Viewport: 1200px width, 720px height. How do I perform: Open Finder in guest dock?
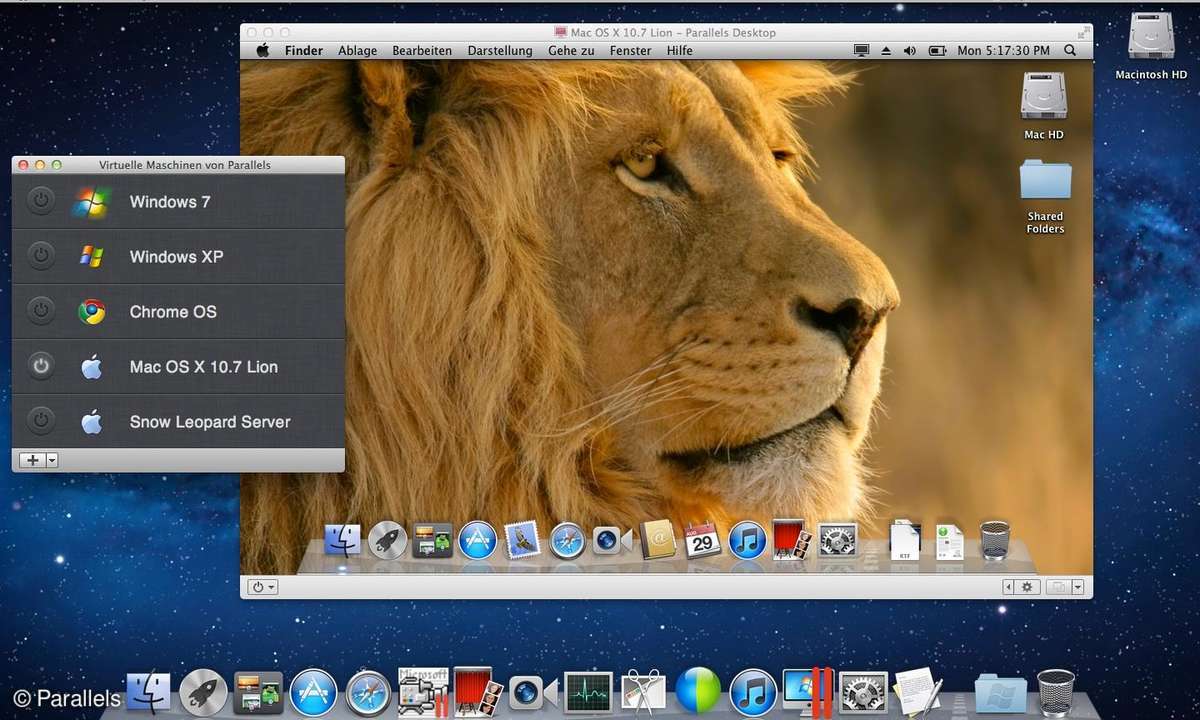pos(342,540)
